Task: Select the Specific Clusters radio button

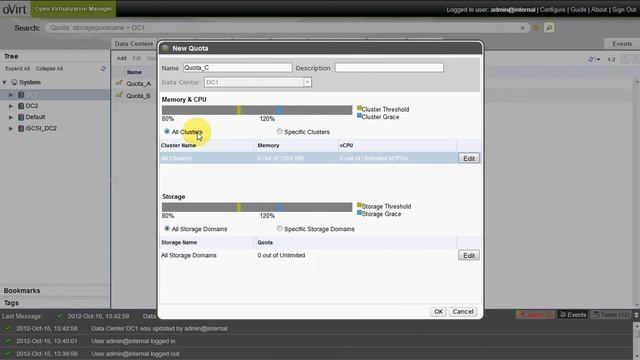Action: [x=280, y=131]
